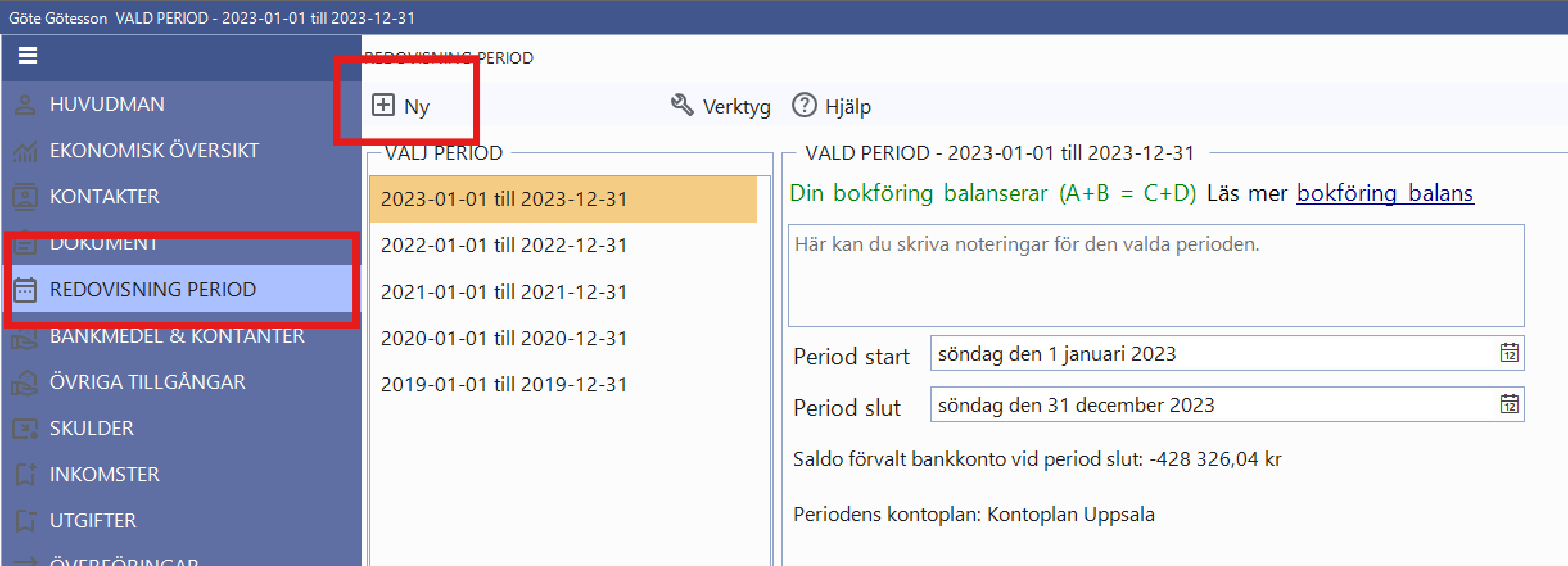Click the Övriga tillgångar hand icon
Screen dimensions: 1568x566
click(x=25, y=382)
